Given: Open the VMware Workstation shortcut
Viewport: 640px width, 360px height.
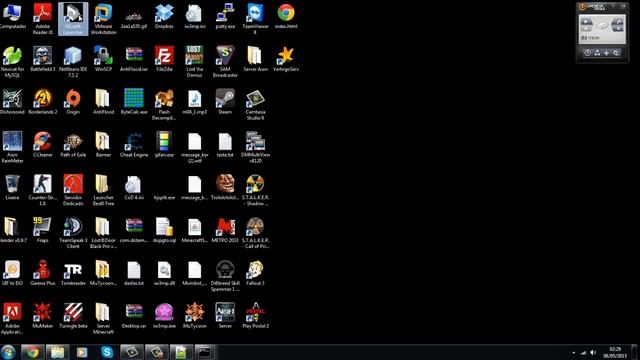Looking at the screenshot, I should [x=103, y=19].
